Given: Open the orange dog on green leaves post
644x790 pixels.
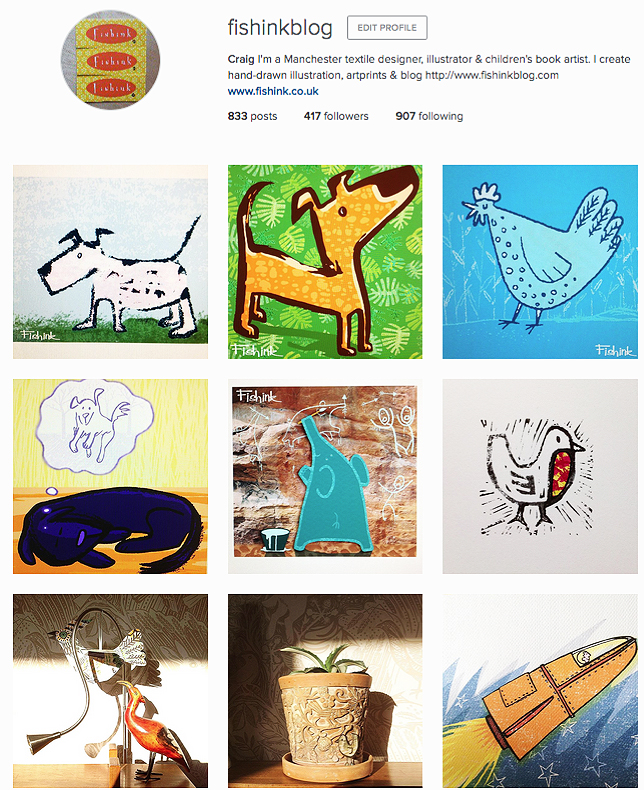Looking at the screenshot, I should (325, 262).
